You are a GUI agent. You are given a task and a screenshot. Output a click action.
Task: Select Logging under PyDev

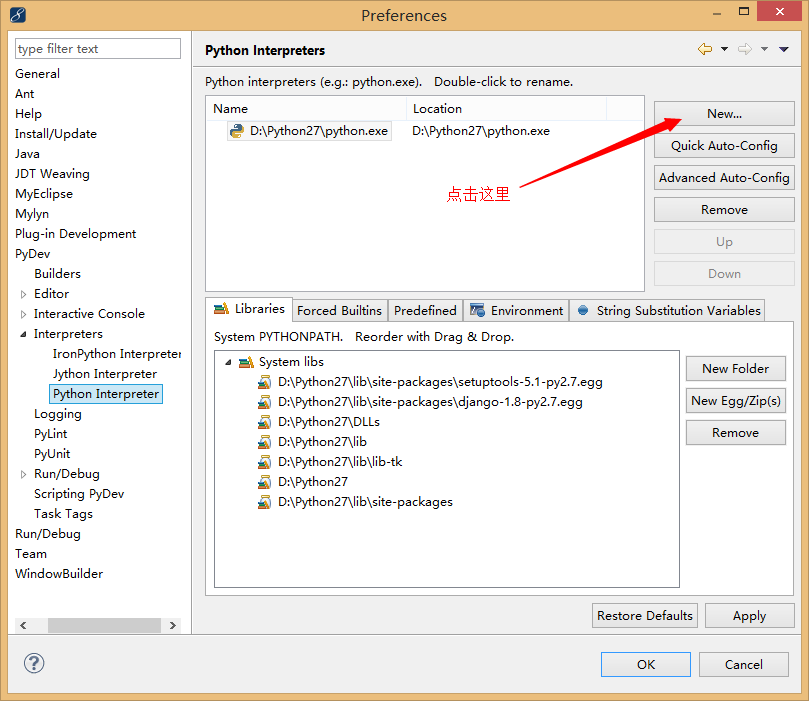pos(58,414)
